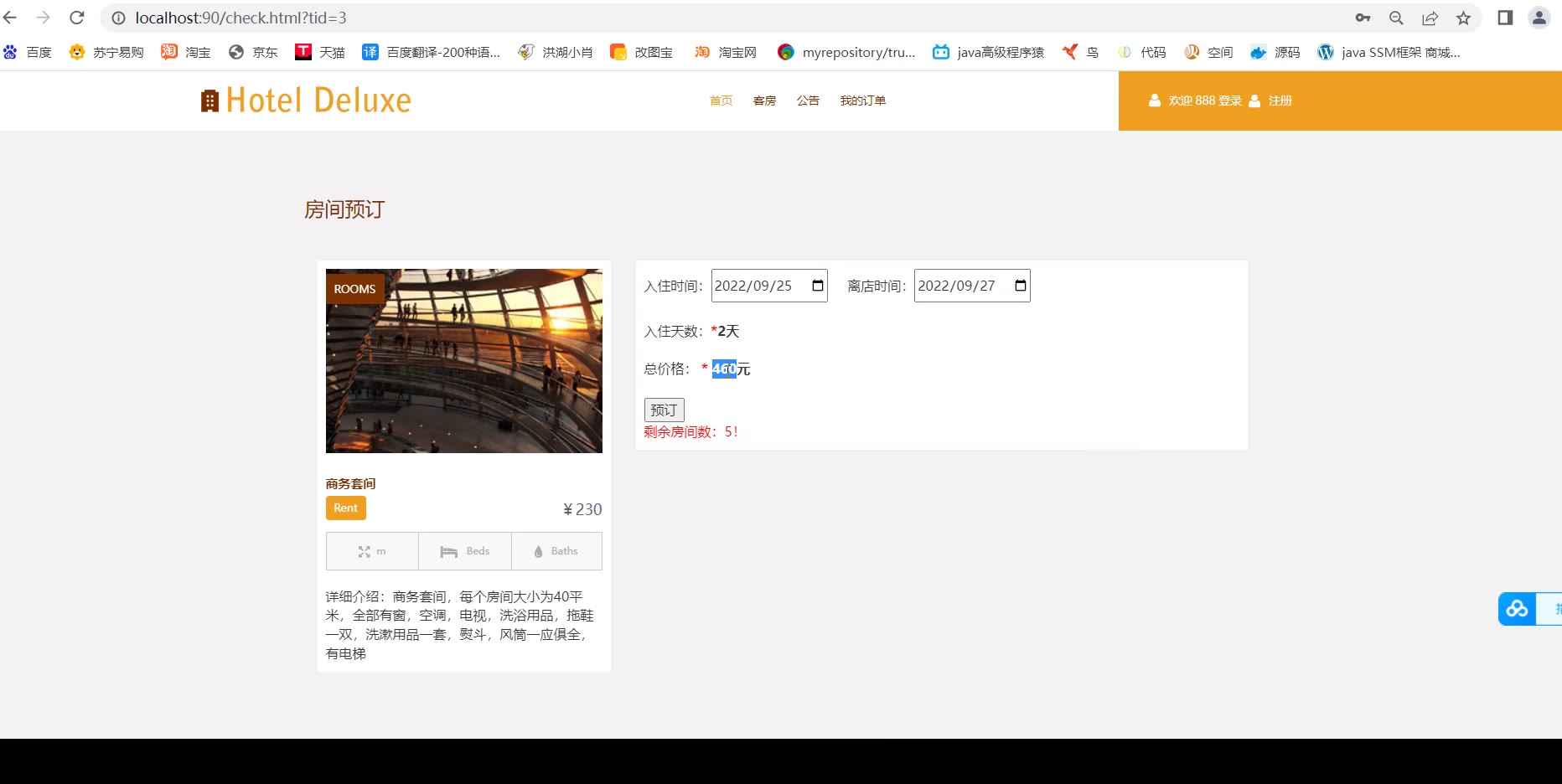Click the 注册 register link
This screenshot has width=1562, height=784.
pyautogui.click(x=1280, y=101)
